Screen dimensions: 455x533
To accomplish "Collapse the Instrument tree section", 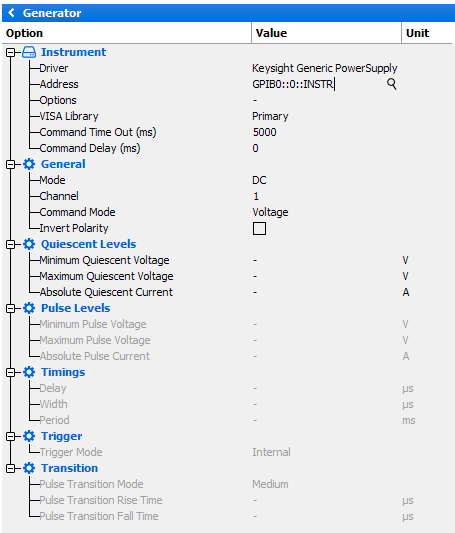I will click(11, 52).
